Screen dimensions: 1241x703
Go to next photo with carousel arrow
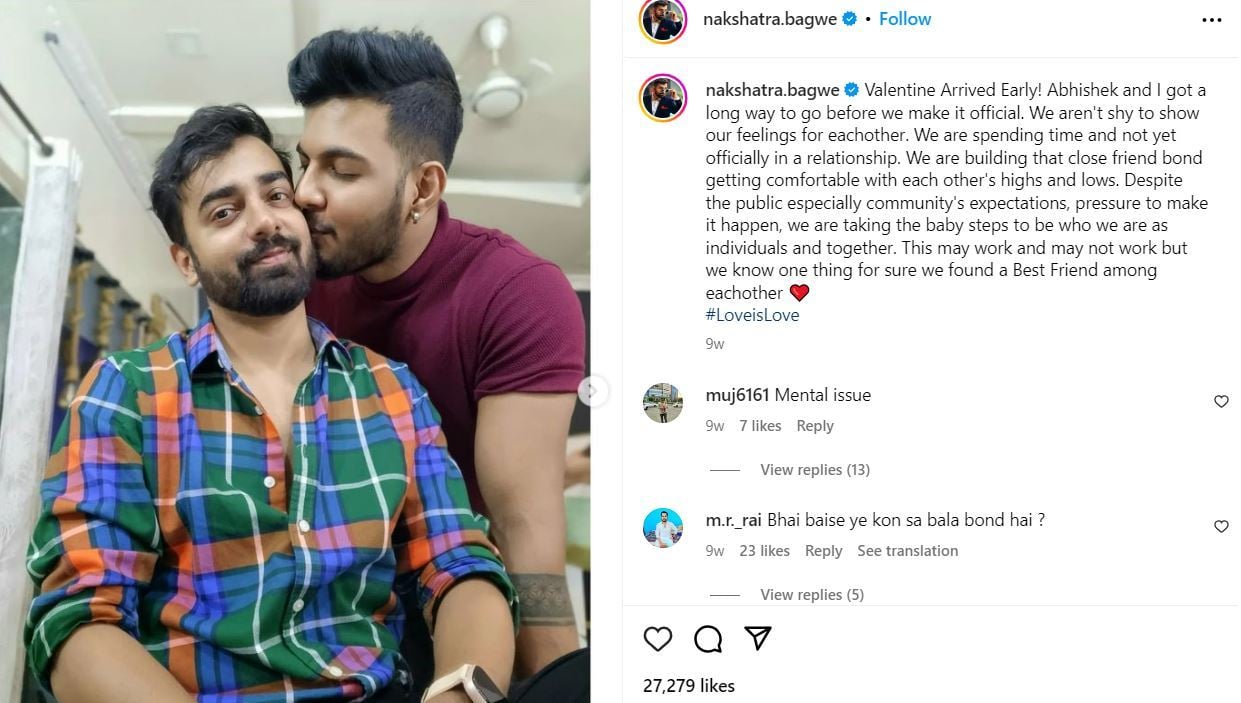click(592, 391)
